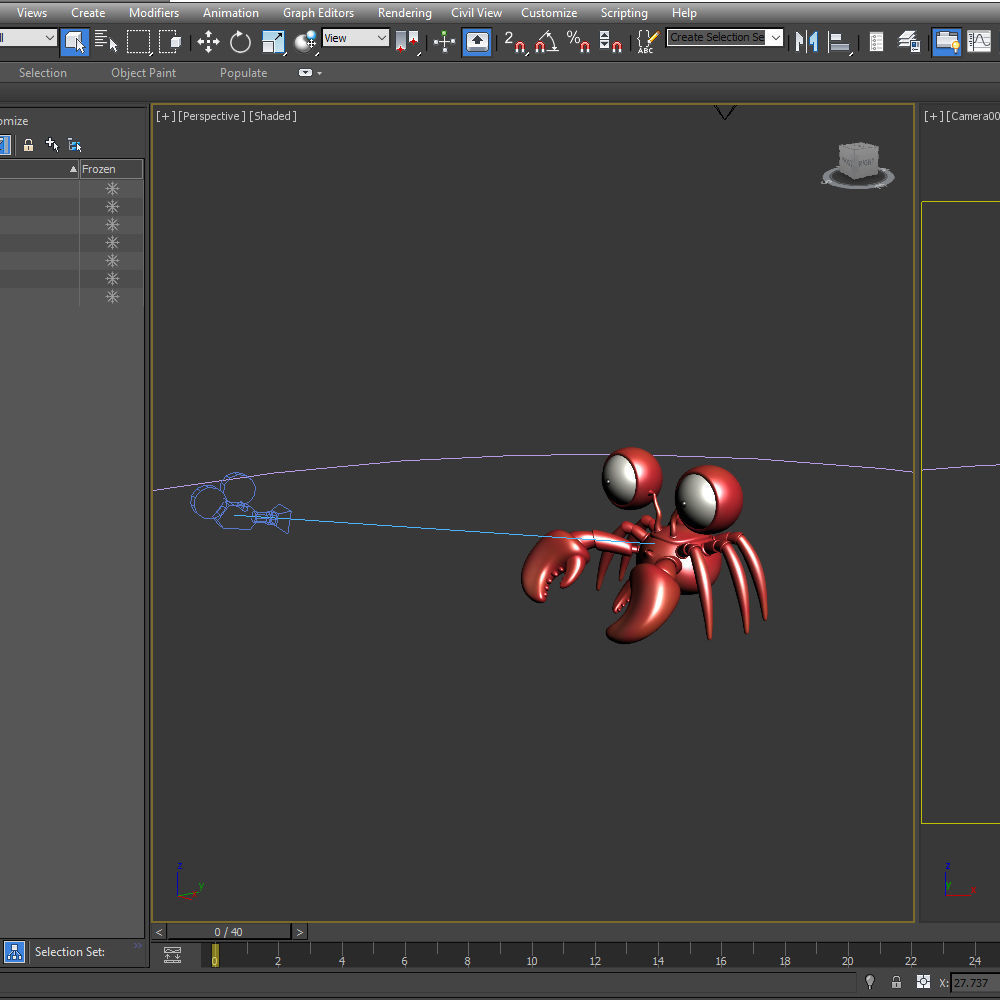
Task: Click the 0 / 40 time slider handle
Action: [228, 932]
